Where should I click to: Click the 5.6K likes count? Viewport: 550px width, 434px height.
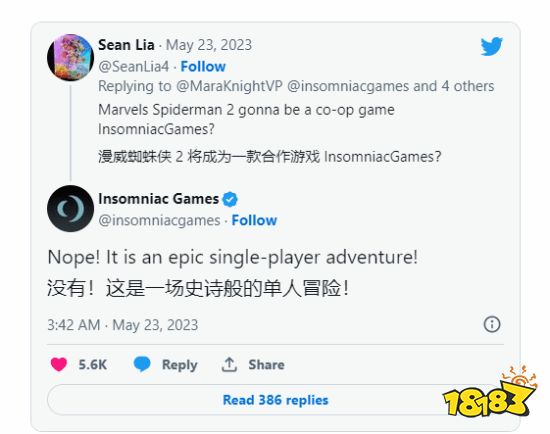pos(93,365)
